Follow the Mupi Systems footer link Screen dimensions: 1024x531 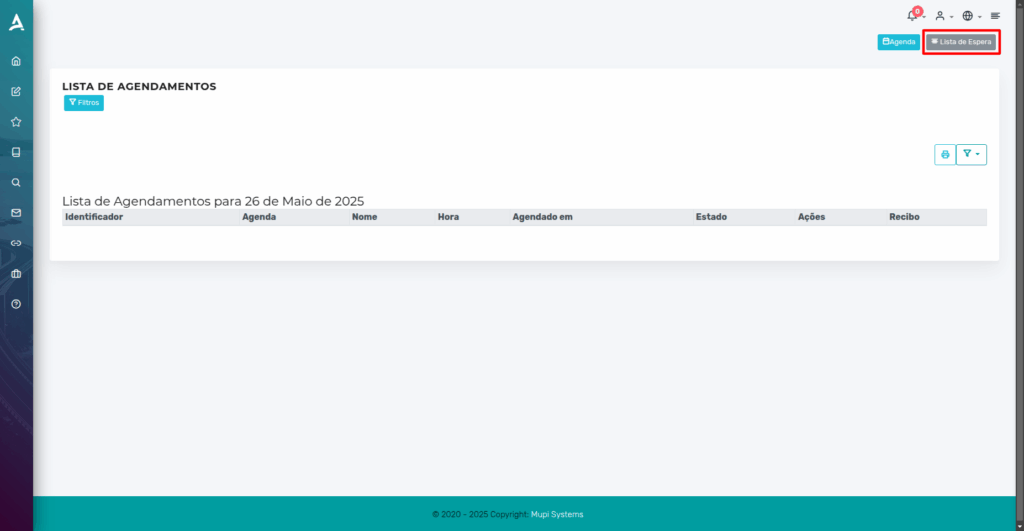[557, 515]
